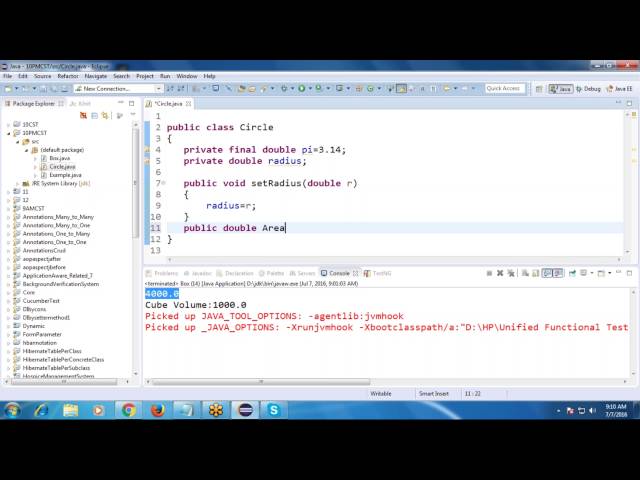Toggle Scroll Lock in Console toolbar
This screenshot has height=480, width=640.
[536, 273]
